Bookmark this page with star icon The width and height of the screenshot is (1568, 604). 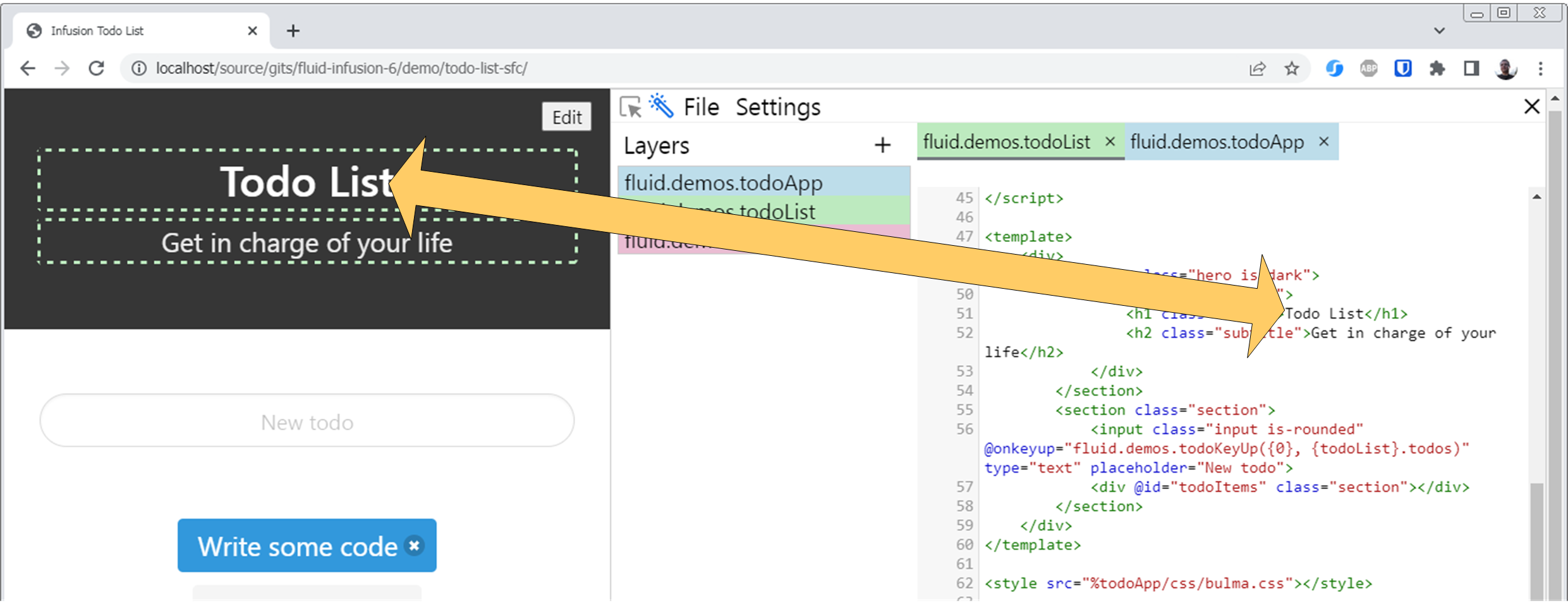[1292, 68]
